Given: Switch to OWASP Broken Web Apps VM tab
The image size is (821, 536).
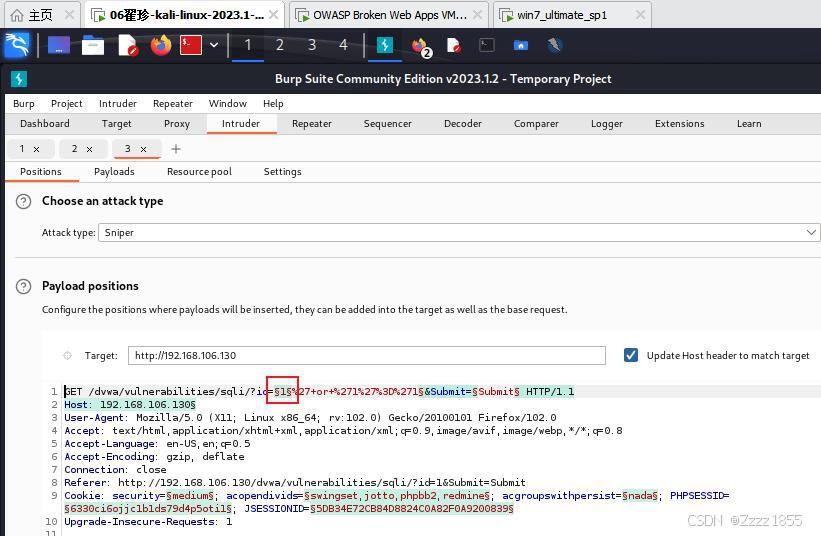Looking at the screenshot, I should coord(389,15).
